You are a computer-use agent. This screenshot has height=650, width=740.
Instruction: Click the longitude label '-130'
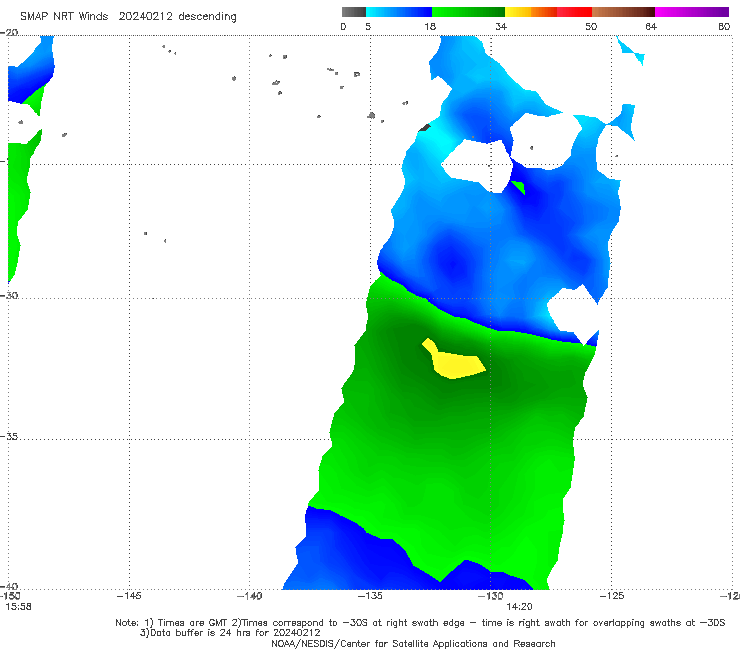click(x=491, y=596)
